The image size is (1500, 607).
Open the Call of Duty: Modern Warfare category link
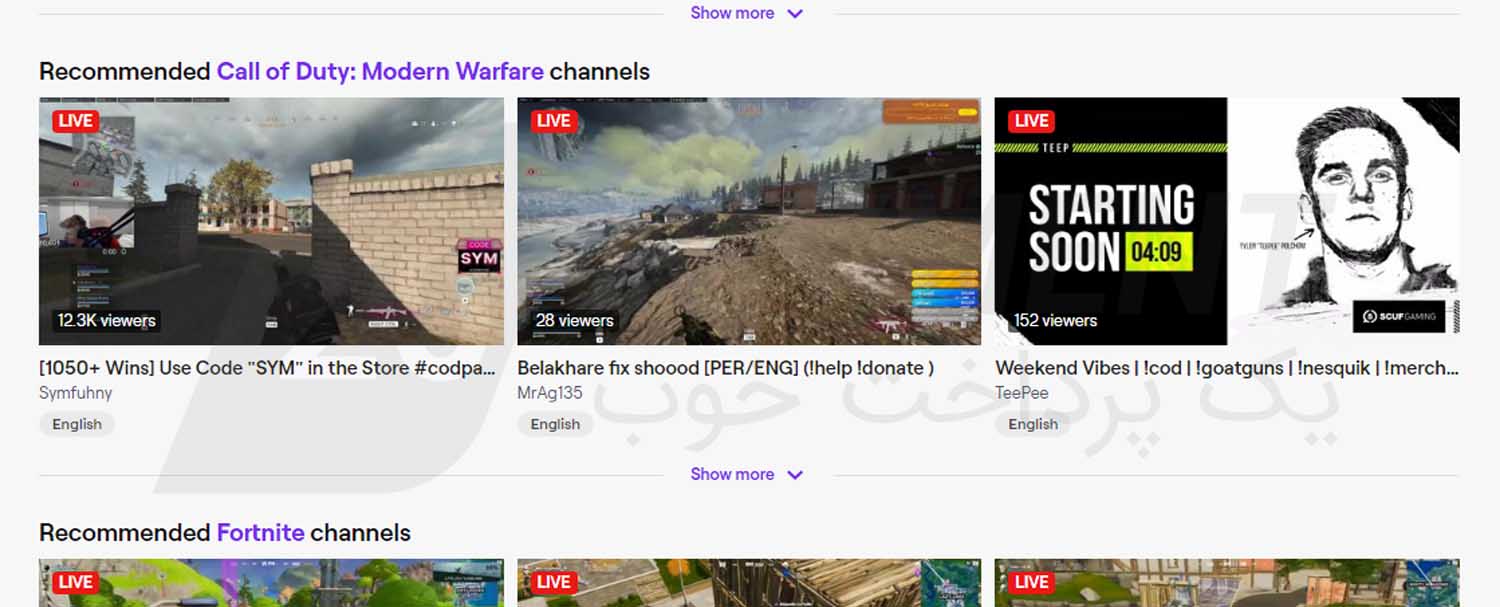380,72
